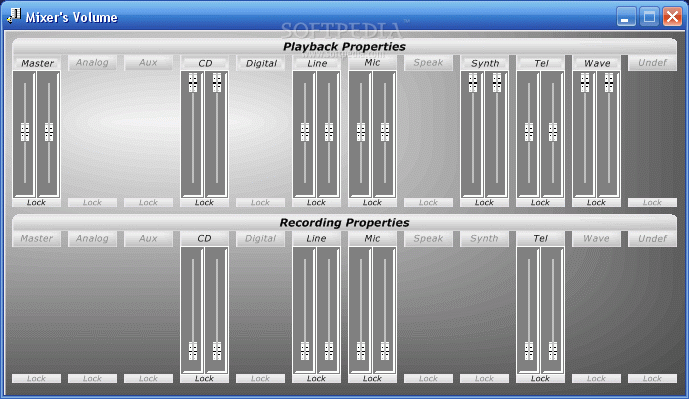Toggle Lock under Playback Tel

coord(540,203)
